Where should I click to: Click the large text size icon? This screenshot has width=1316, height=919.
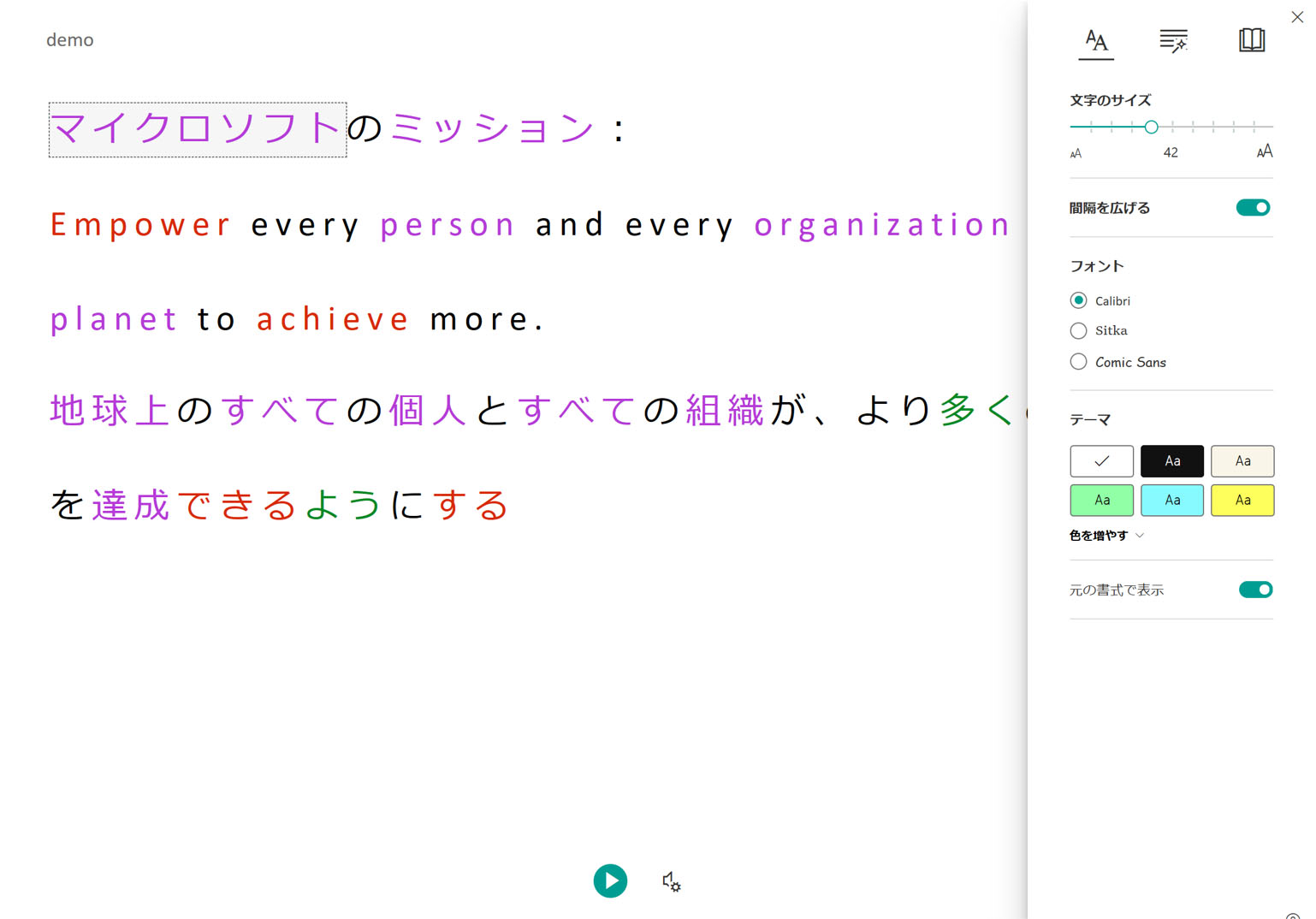pyautogui.click(x=1264, y=151)
